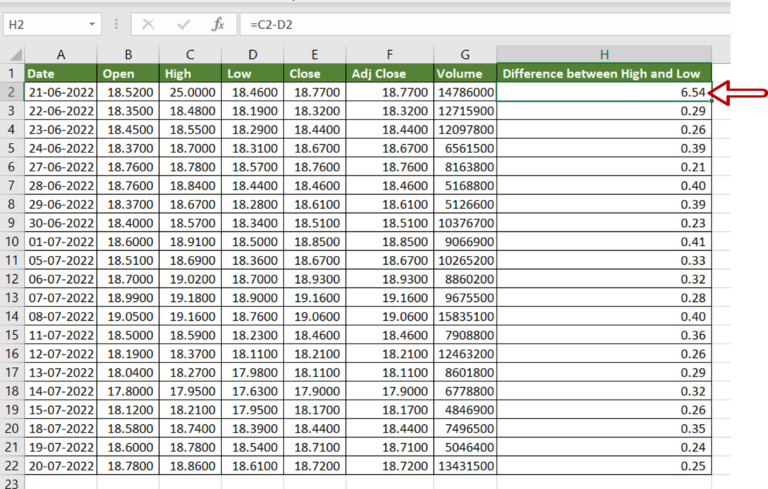This screenshot has width=768, height=489.
Task: Click the Select All corner triangle
Action: click(12, 54)
